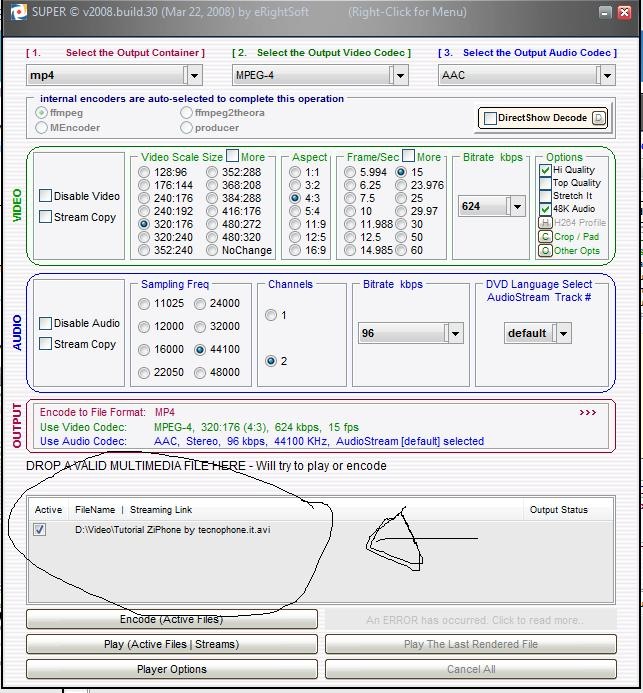Open Other Opts icon button
The image size is (643, 693).
point(545,251)
